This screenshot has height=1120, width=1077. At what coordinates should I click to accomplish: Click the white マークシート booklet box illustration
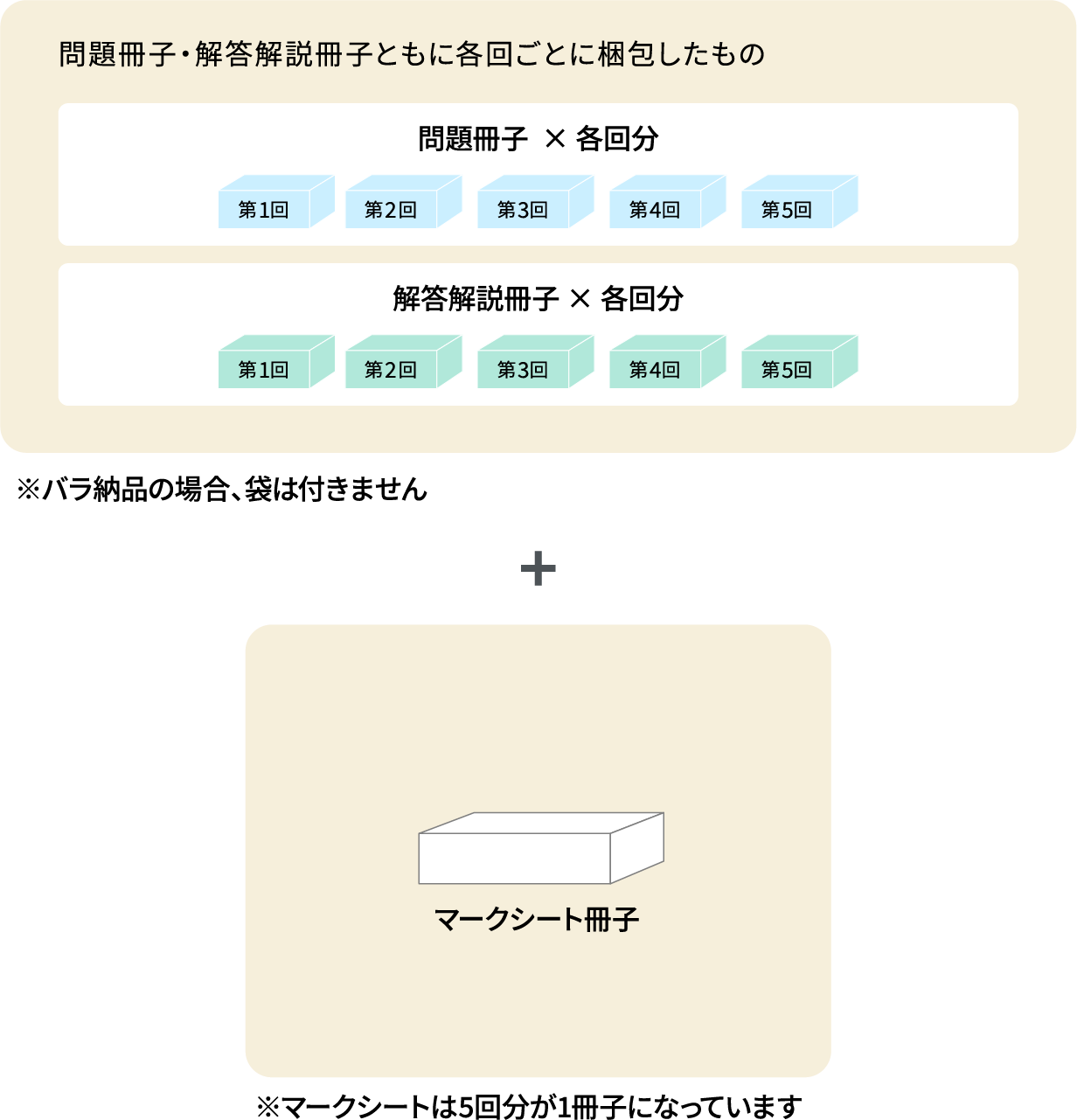pos(525,852)
